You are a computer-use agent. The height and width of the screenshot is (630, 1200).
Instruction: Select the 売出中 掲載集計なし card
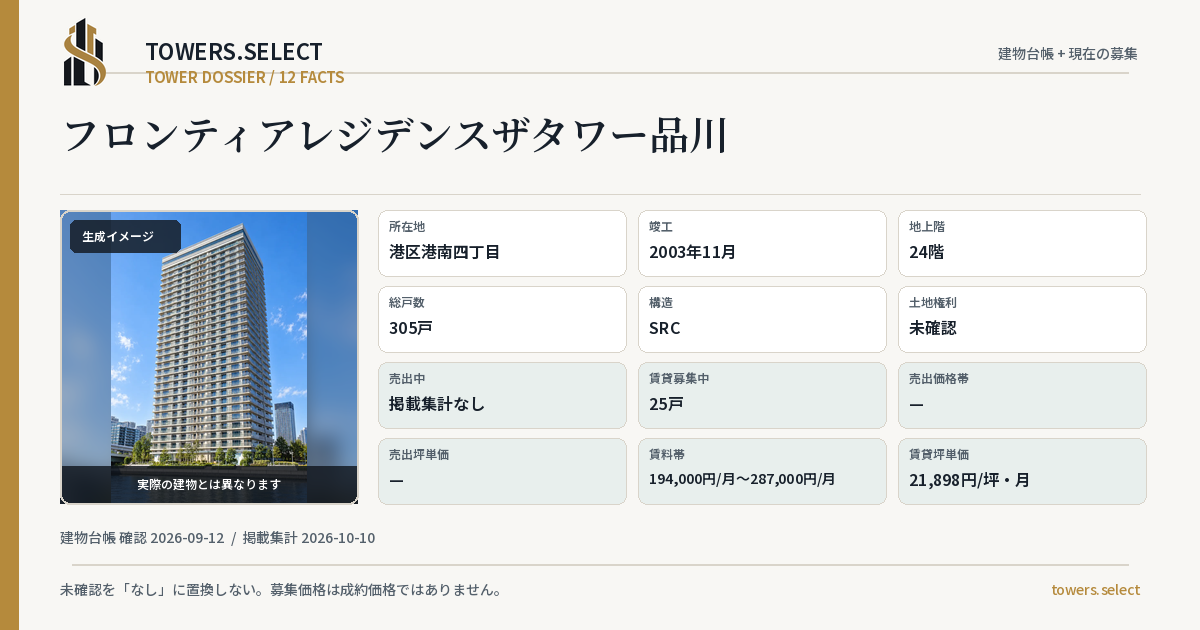pos(502,395)
